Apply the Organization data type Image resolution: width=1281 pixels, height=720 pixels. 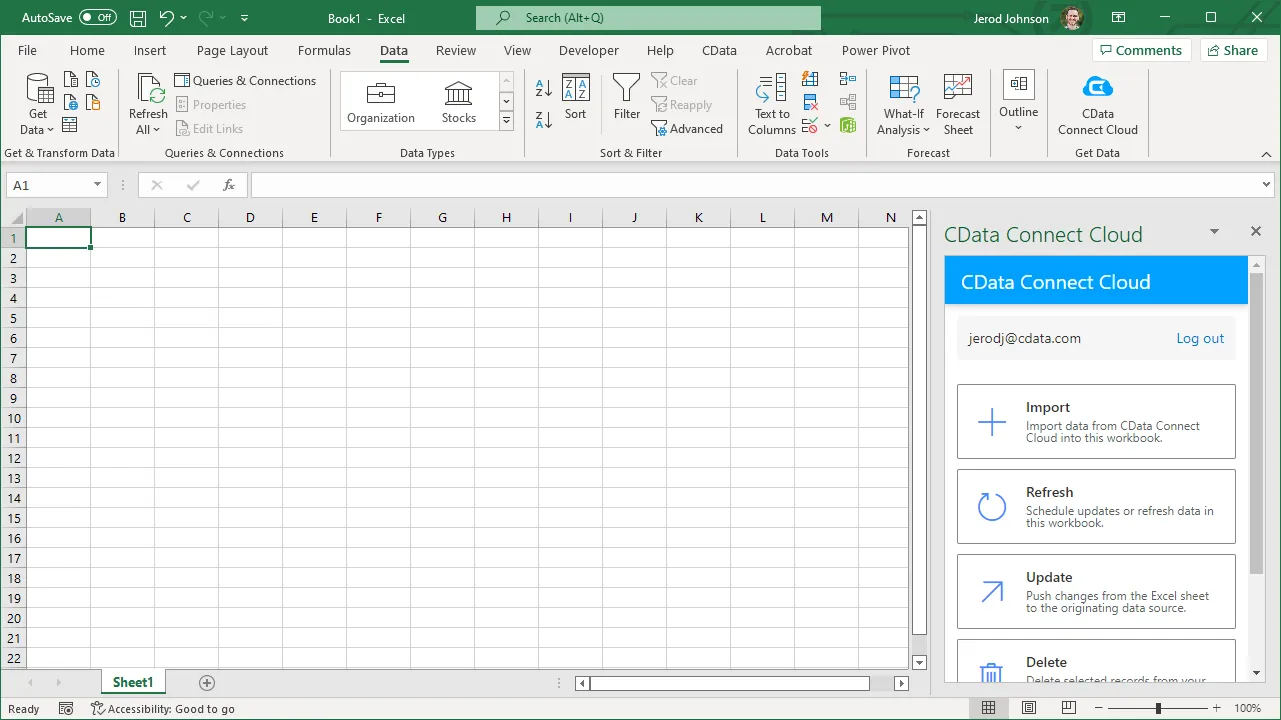381,100
